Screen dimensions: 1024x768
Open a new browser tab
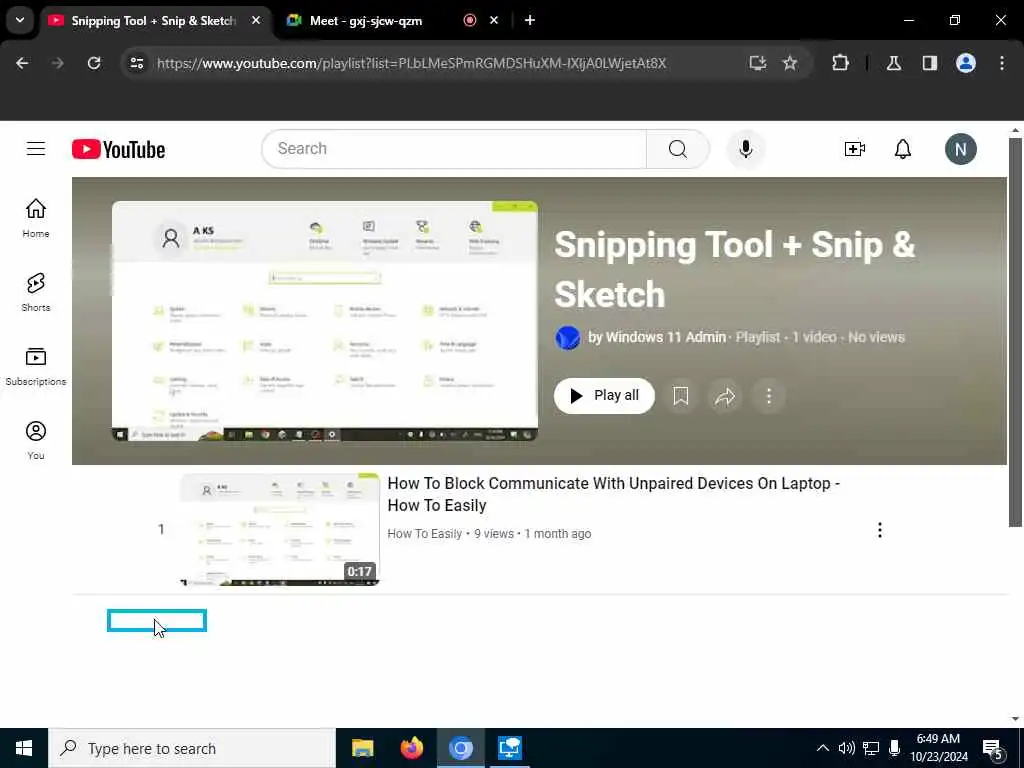(x=530, y=20)
